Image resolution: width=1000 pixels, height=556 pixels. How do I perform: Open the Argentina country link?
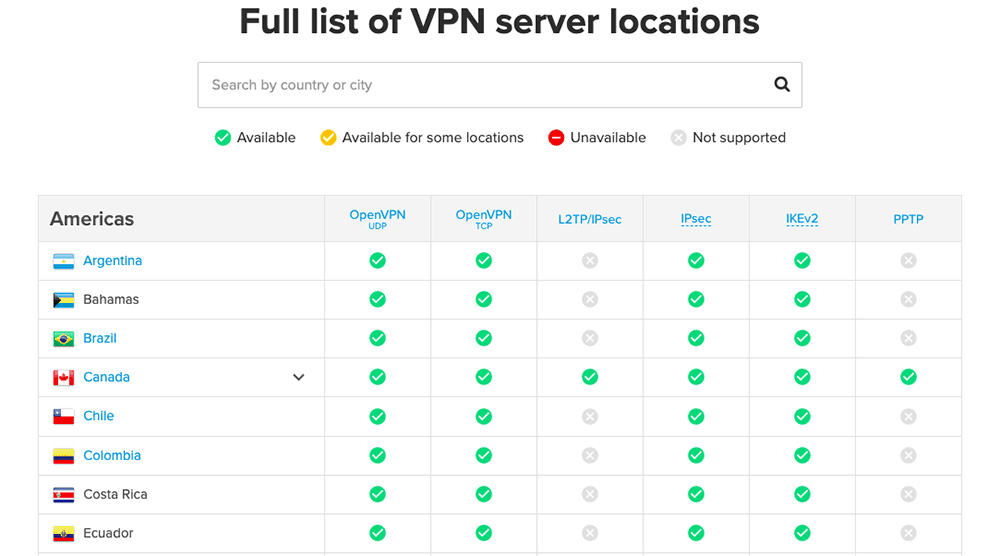112,260
